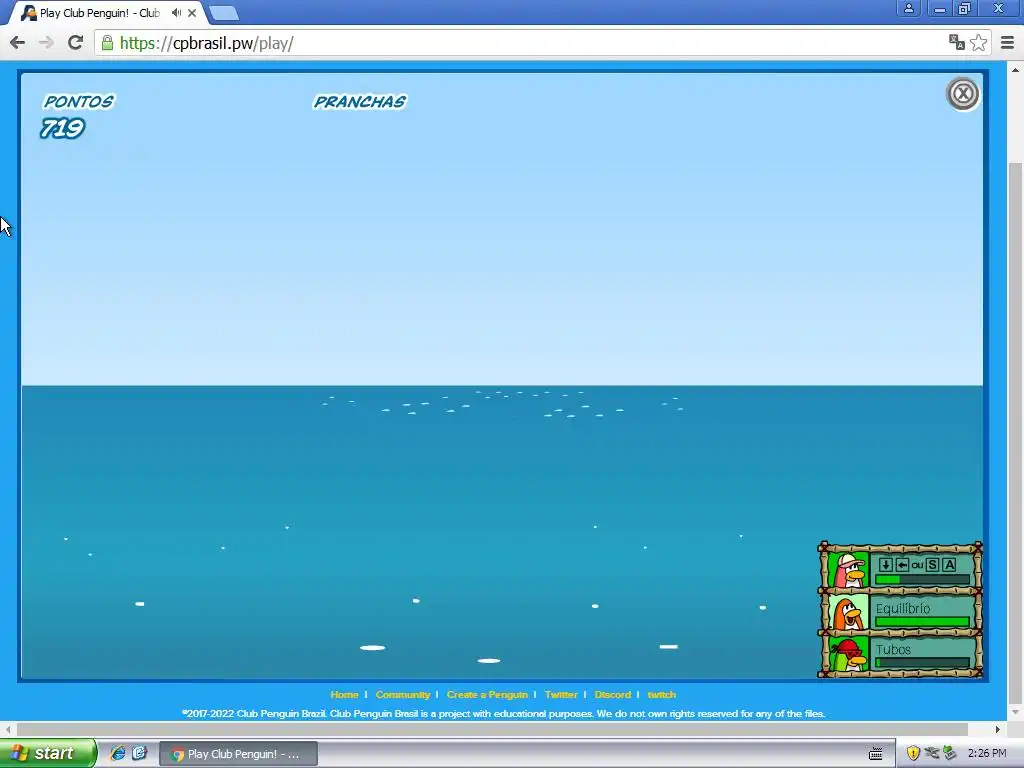Bookmark this page with star icon
Image resolution: width=1024 pixels, height=768 pixels.
pyautogui.click(x=978, y=43)
